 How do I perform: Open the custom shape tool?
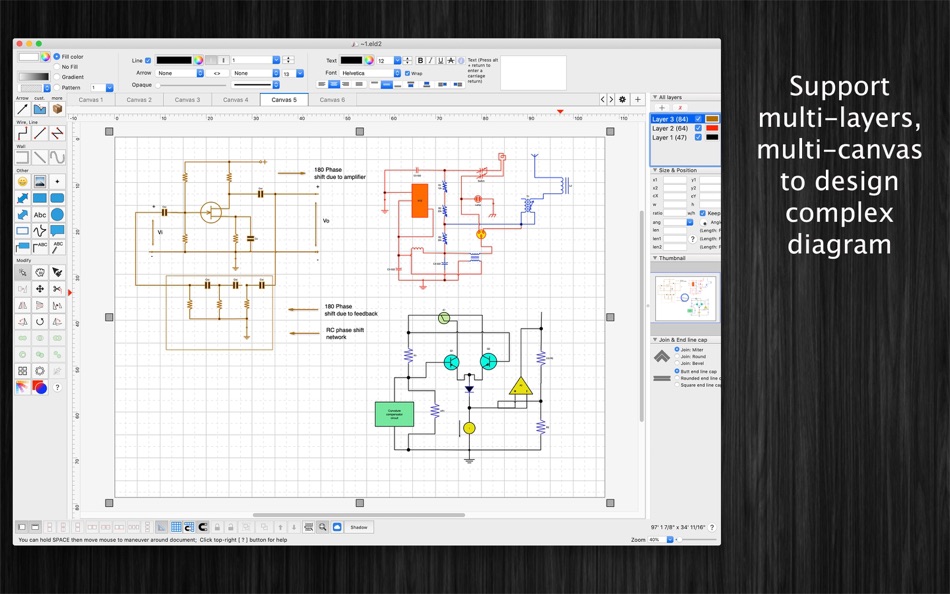coord(40,109)
